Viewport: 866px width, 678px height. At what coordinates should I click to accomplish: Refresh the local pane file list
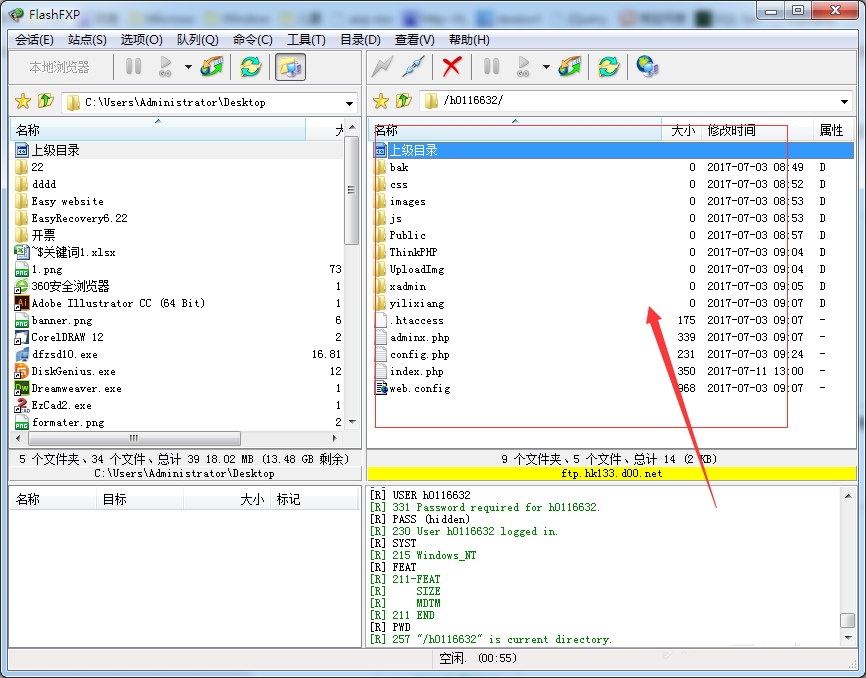click(x=250, y=67)
